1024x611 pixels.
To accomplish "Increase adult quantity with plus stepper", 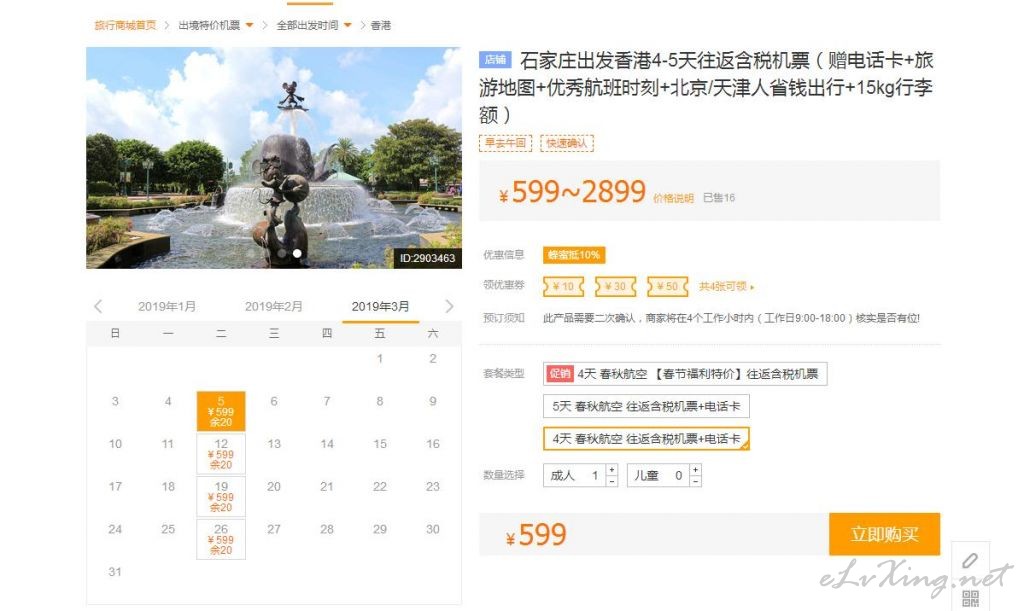I will [x=612, y=469].
